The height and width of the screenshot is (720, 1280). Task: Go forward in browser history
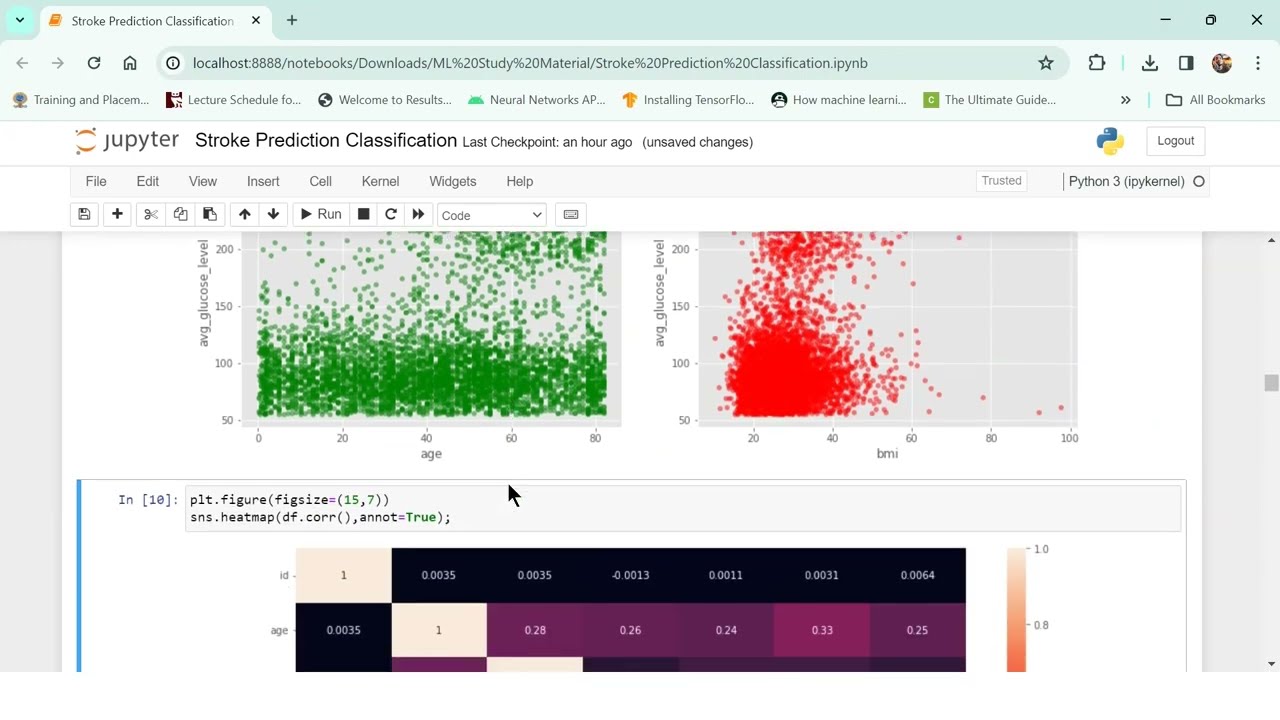(58, 63)
